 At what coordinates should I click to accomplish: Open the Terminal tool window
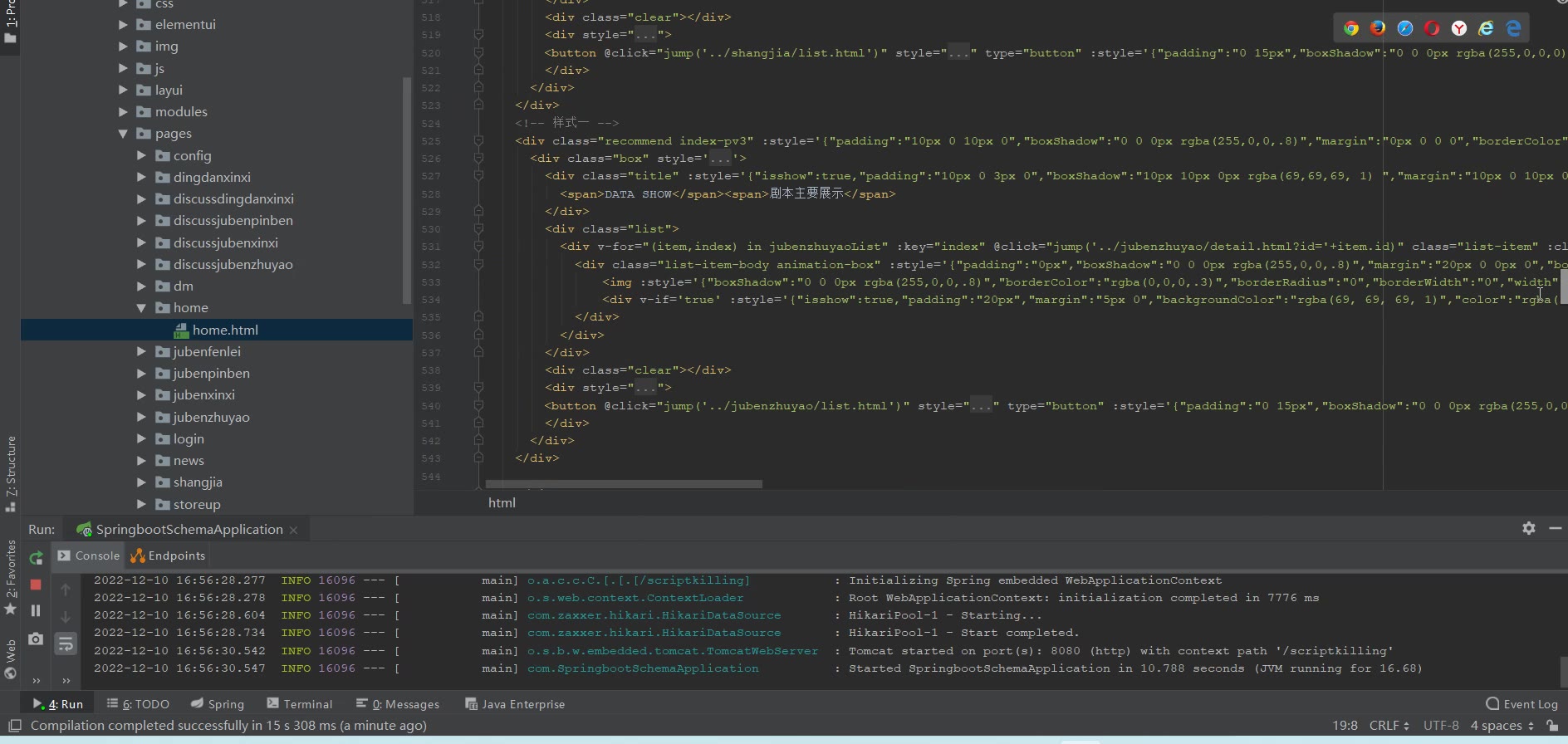point(300,704)
